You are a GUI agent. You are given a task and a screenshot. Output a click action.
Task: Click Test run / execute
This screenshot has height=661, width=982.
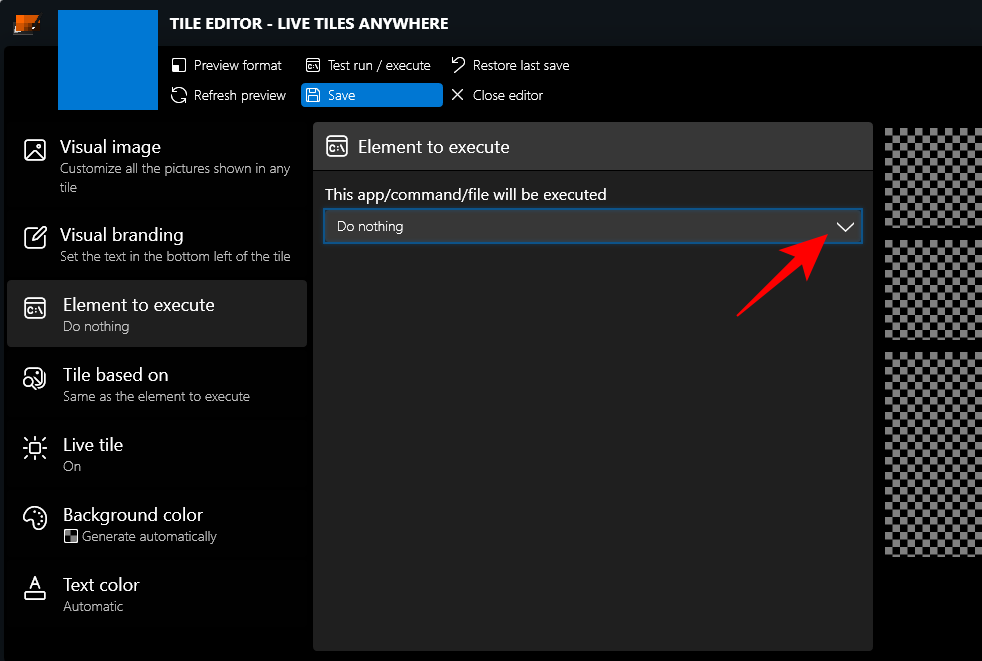(368, 66)
